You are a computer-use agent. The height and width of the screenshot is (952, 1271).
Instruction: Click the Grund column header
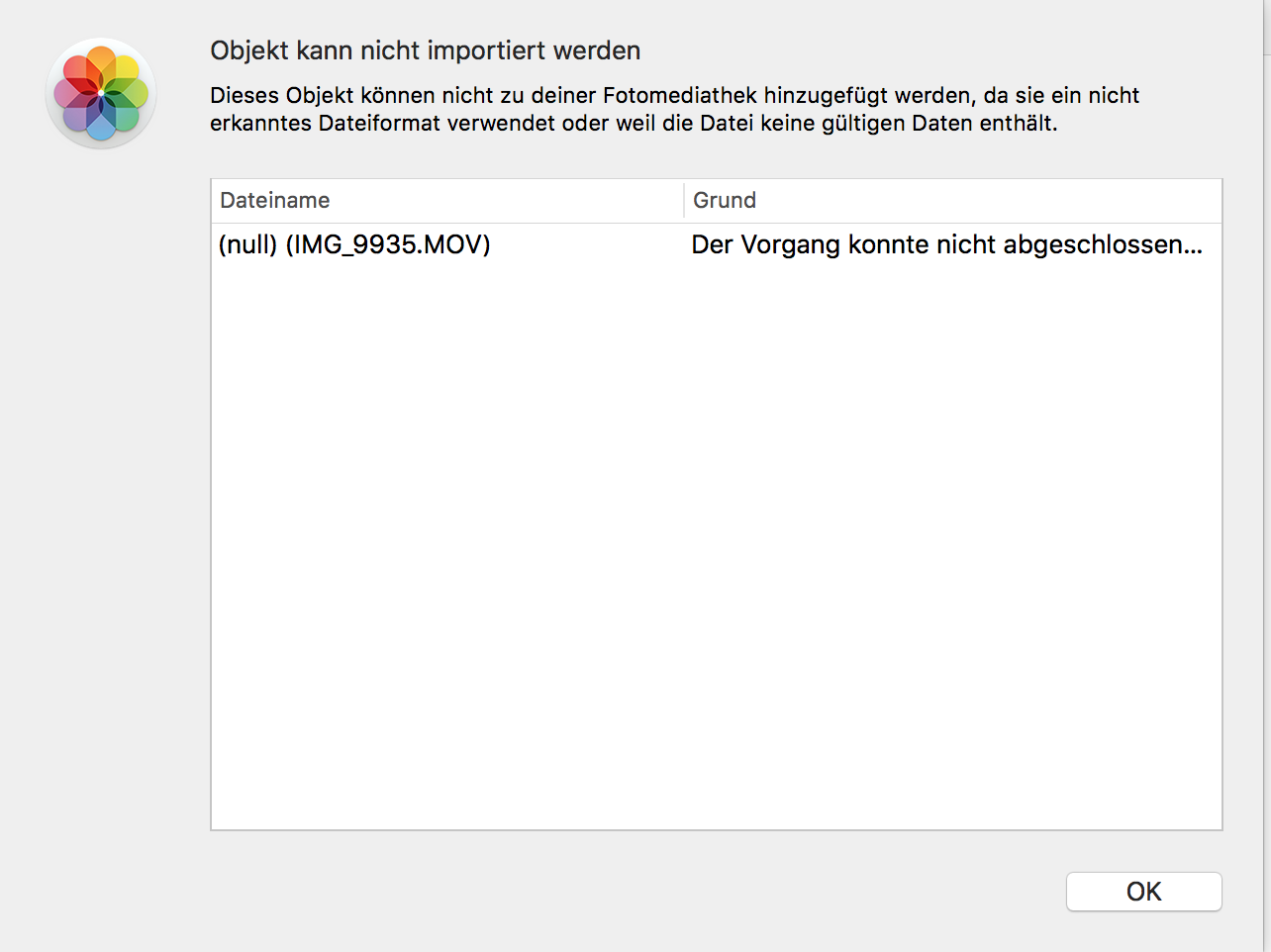(x=725, y=200)
